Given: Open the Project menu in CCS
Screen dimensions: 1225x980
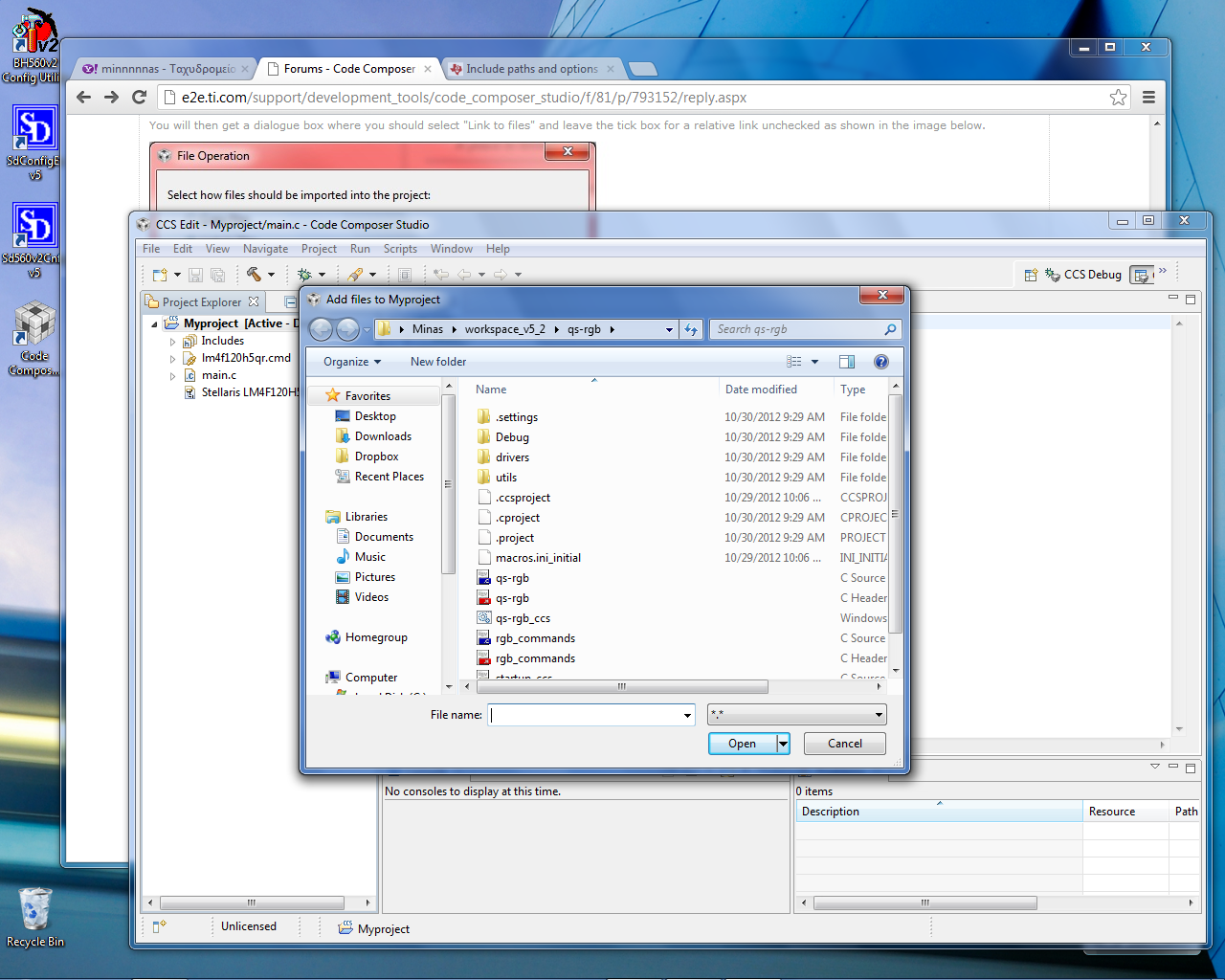Looking at the screenshot, I should [319, 249].
